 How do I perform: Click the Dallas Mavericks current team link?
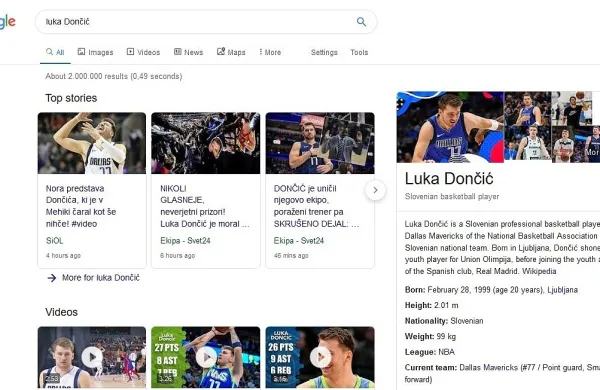(x=488, y=367)
